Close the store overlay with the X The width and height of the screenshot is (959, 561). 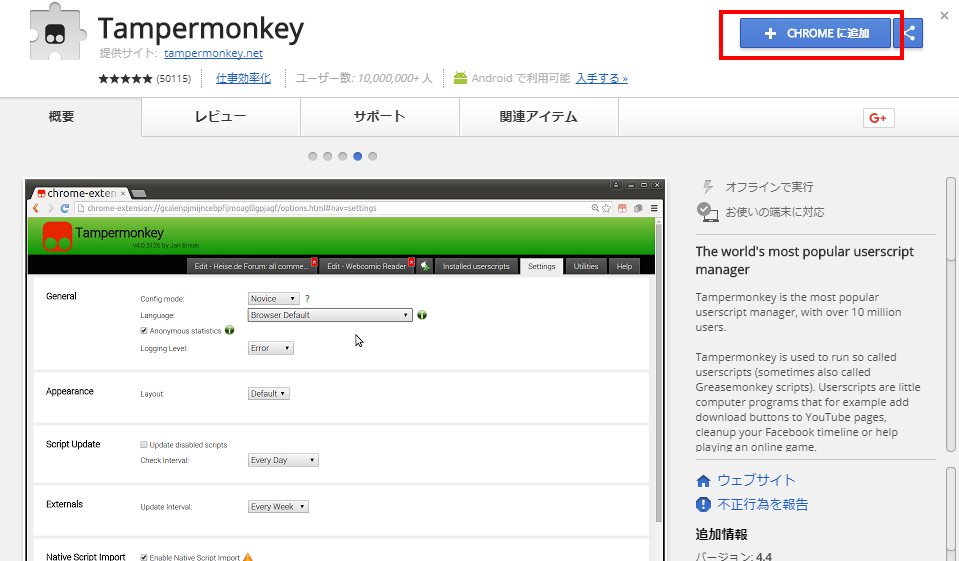pos(944,16)
